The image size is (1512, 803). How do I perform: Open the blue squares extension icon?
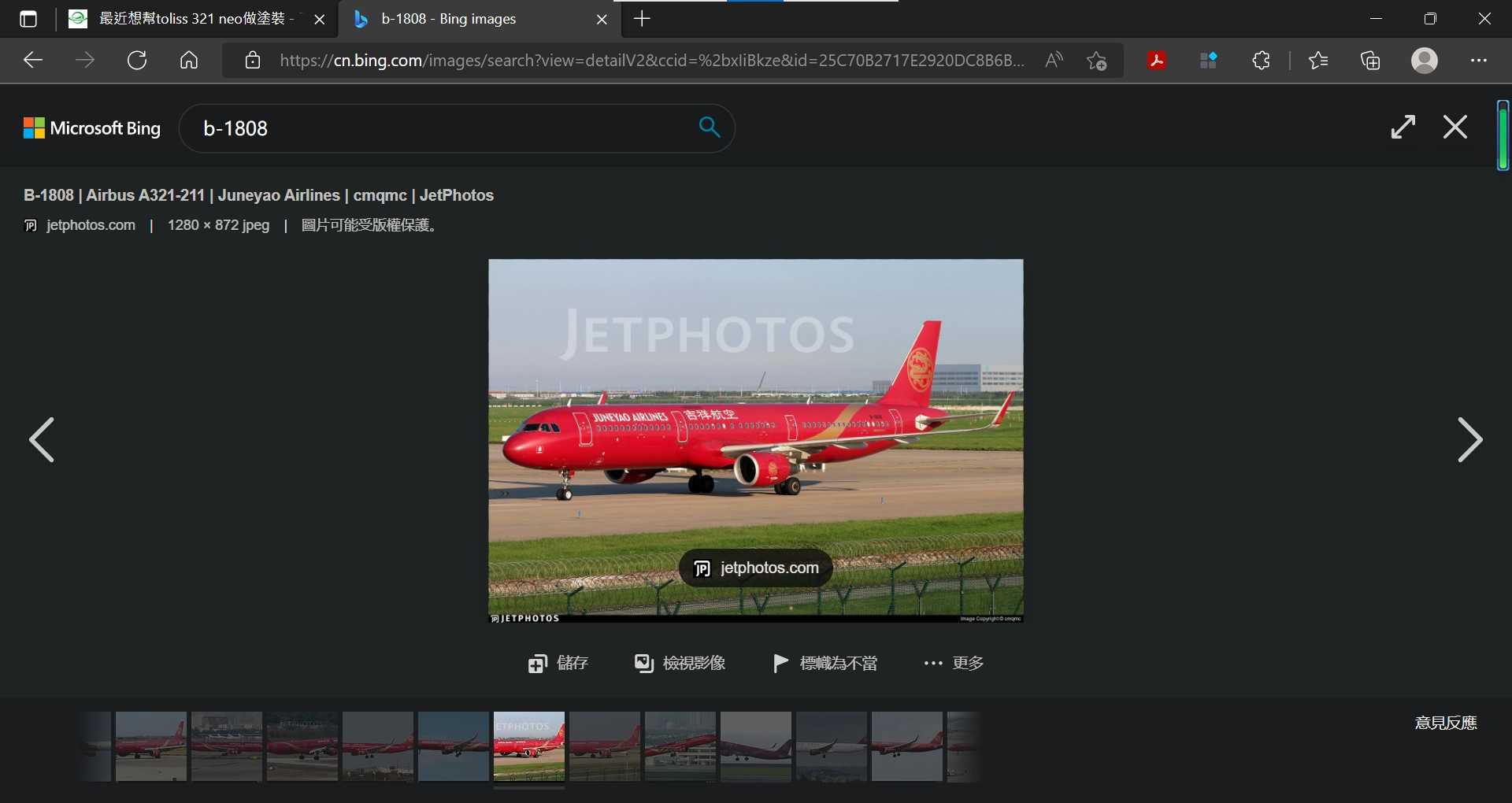[1209, 61]
